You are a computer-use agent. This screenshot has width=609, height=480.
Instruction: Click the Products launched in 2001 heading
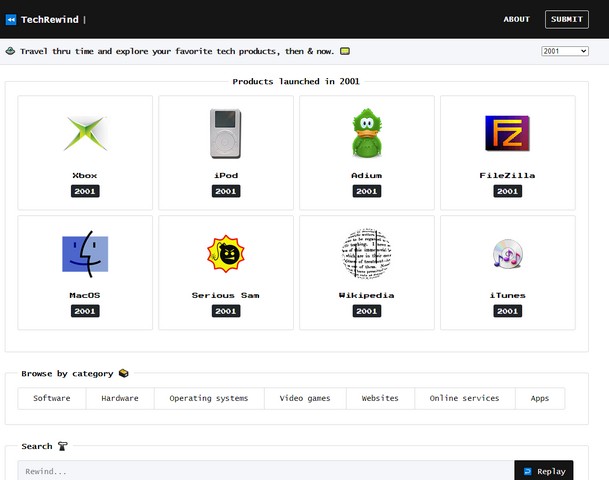(296, 81)
